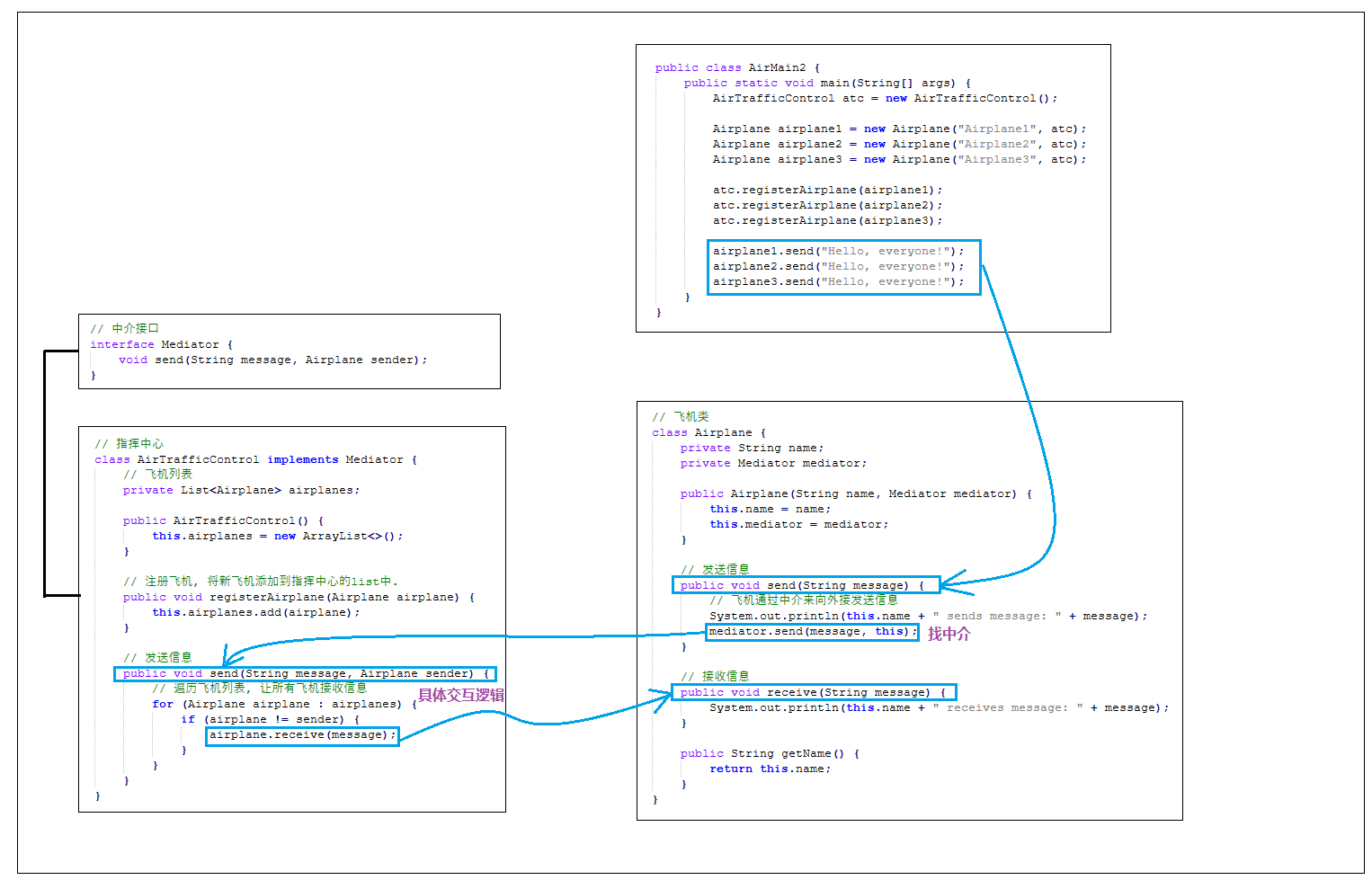Click "this.airplanes = new ArrayList<>();" line
The width and height of the screenshot is (1372, 880).
[x=278, y=536]
